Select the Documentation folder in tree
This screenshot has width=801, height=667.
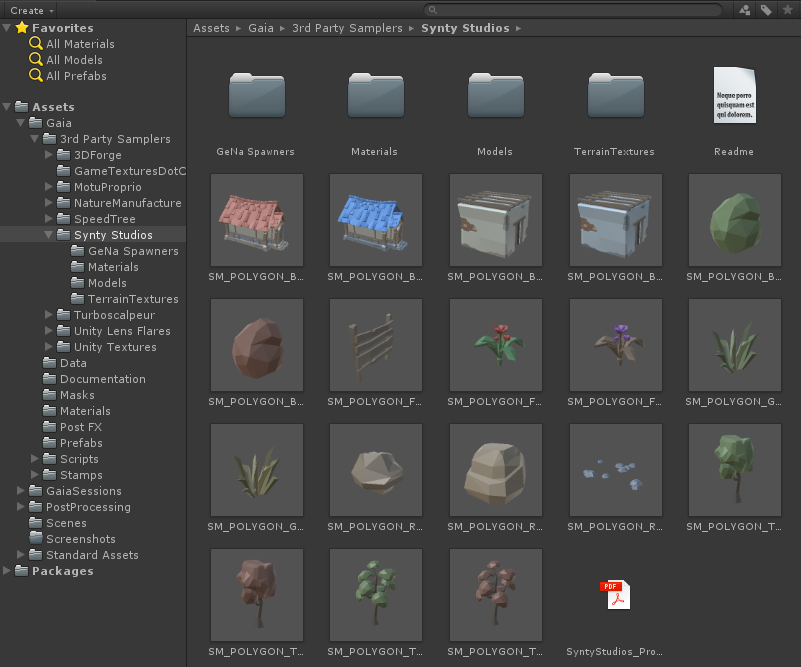coord(102,379)
